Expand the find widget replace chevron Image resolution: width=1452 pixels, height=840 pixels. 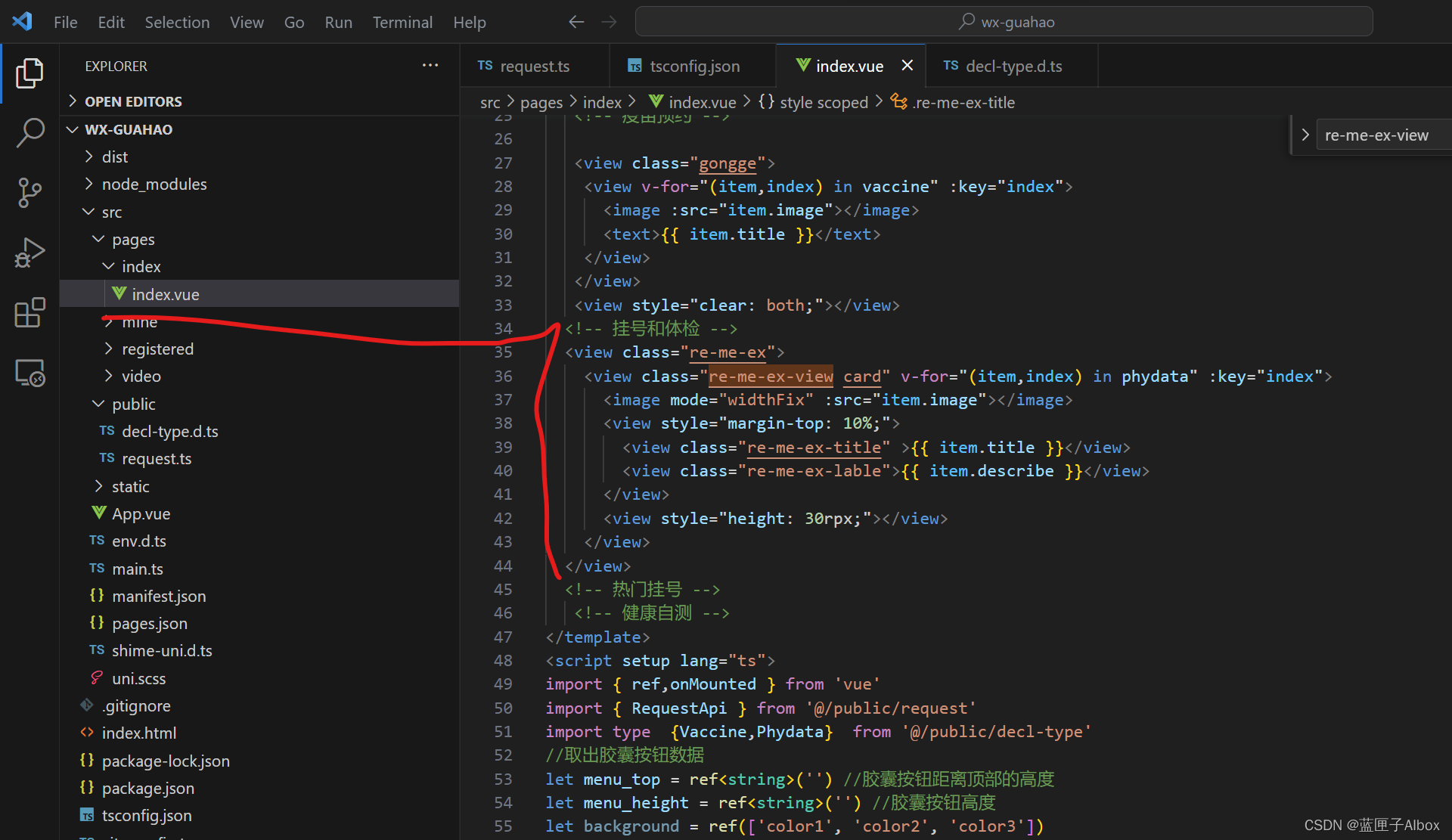pos(1305,135)
